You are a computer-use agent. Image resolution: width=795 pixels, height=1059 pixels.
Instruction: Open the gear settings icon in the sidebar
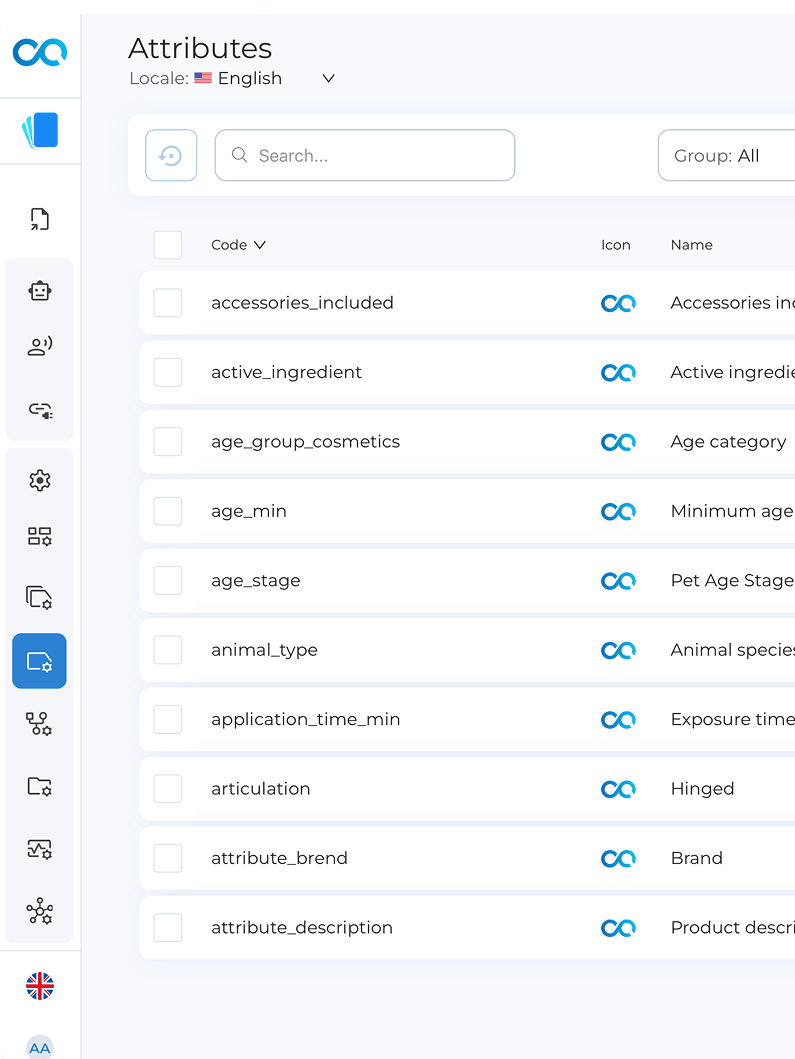[x=40, y=481]
